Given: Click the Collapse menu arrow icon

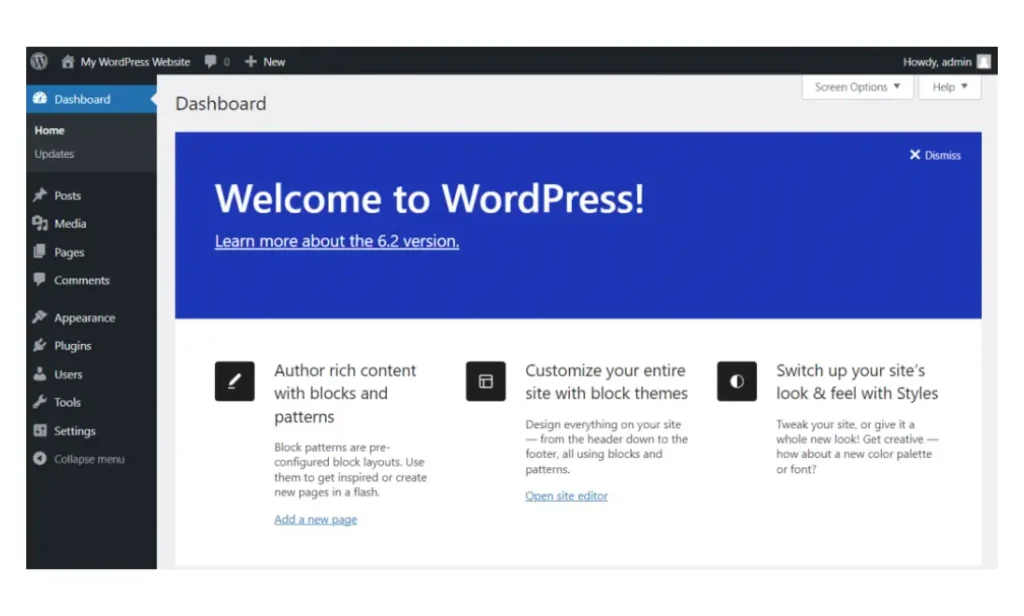Looking at the screenshot, I should [40, 459].
